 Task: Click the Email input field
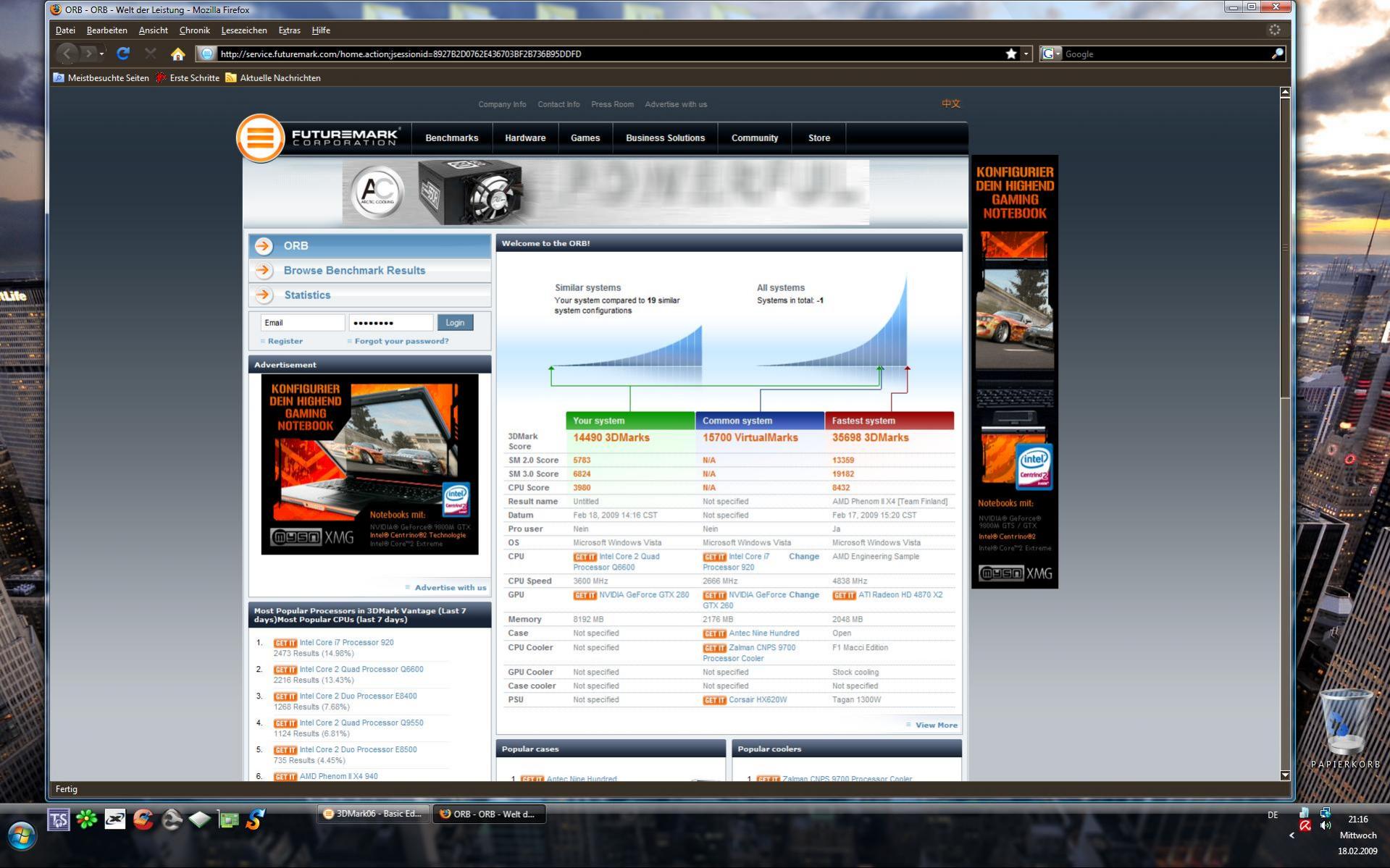tap(303, 323)
